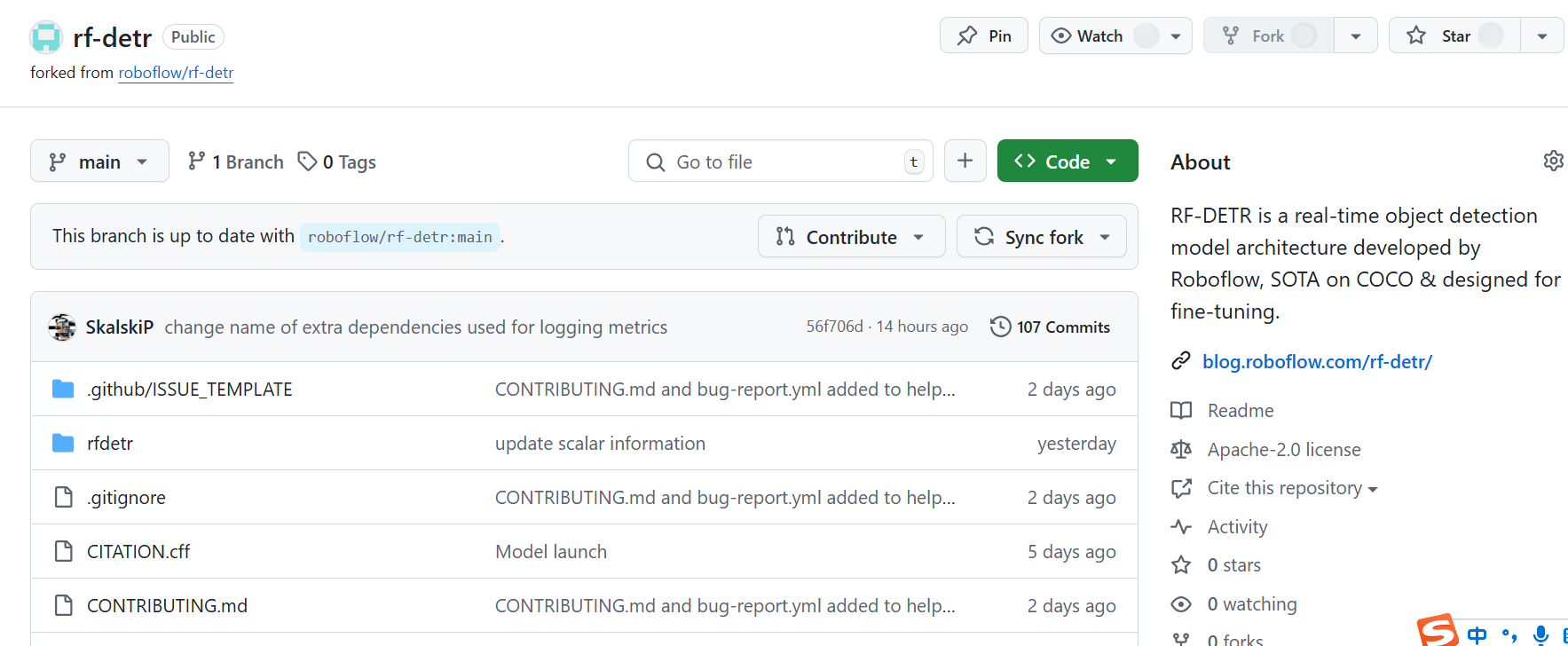Screen dimensions: 1568x646
Task: Open the 107 Commits history
Action: pos(1051,327)
